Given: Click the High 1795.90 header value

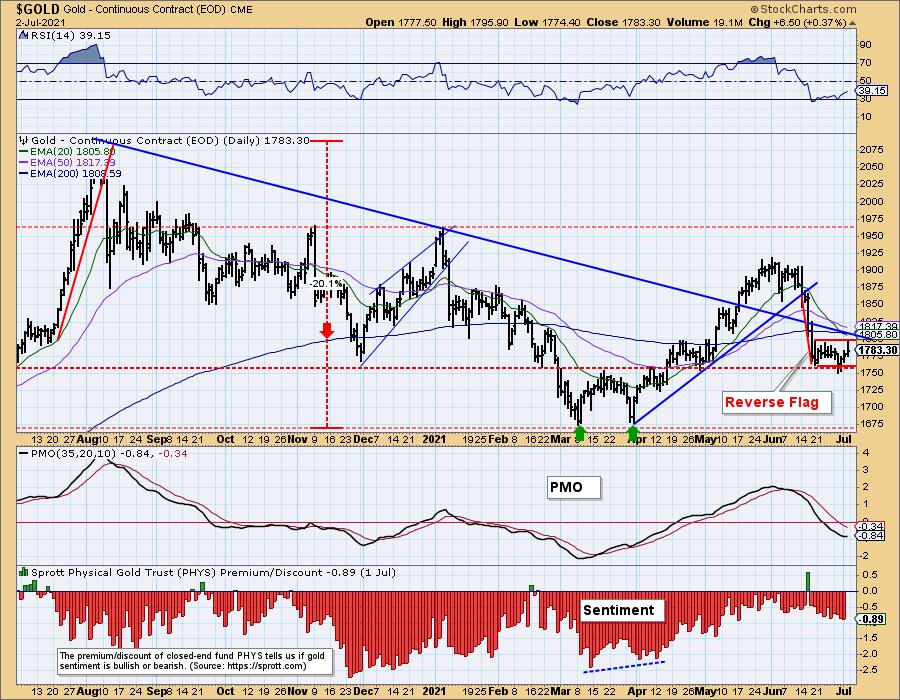Looking at the screenshot, I should point(476,22).
